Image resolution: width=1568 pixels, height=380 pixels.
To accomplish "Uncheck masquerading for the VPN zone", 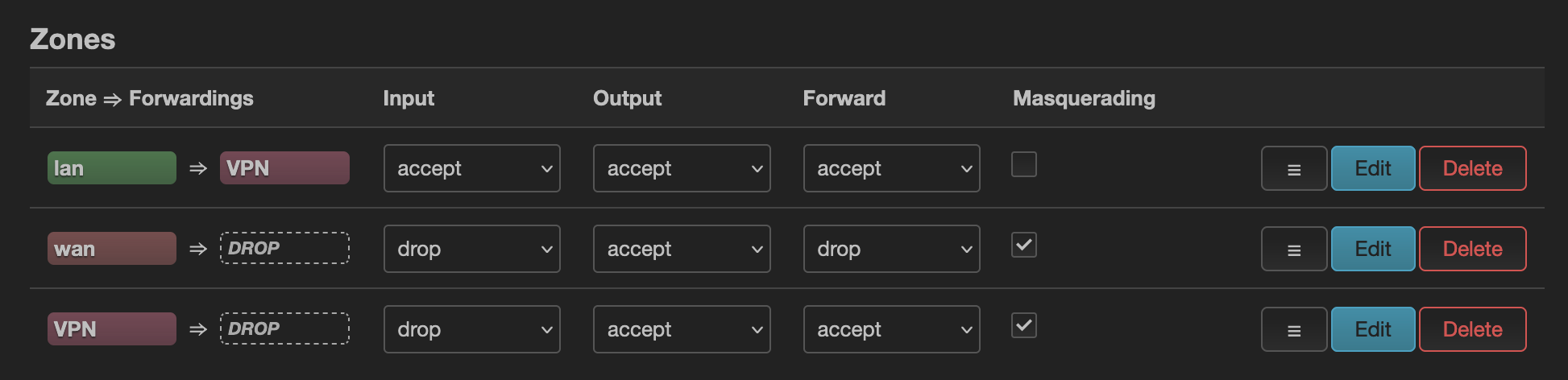I will pyautogui.click(x=1023, y=326).
